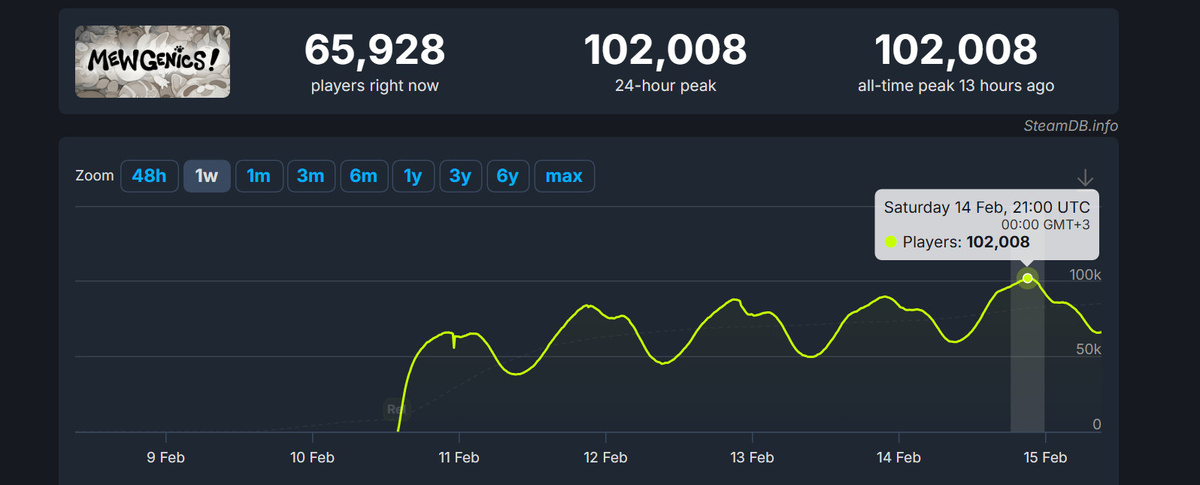Choose the 3y zoom option
1200x485 pixels.
(460, 176)
